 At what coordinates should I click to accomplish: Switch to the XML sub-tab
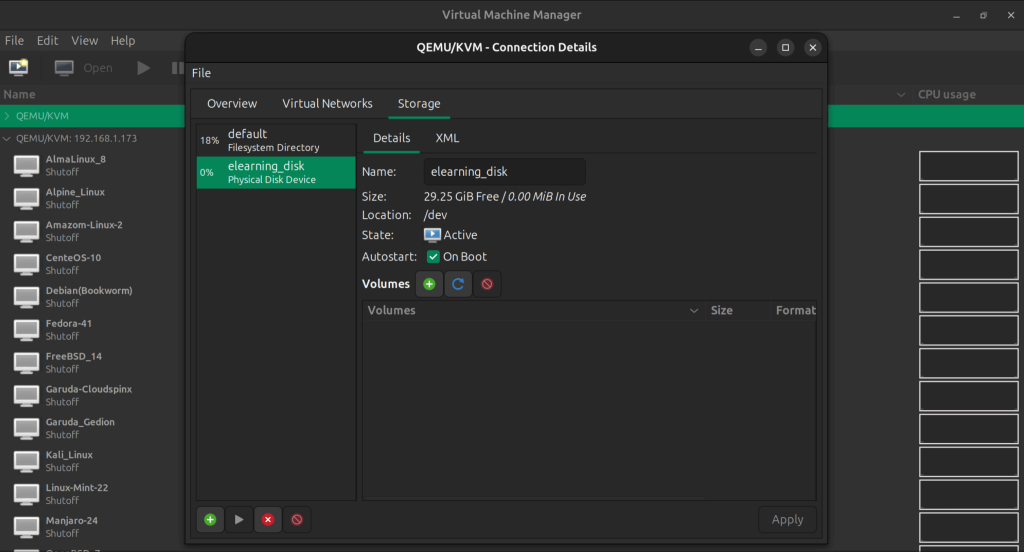pyautogui.click(x=447, y=138)
